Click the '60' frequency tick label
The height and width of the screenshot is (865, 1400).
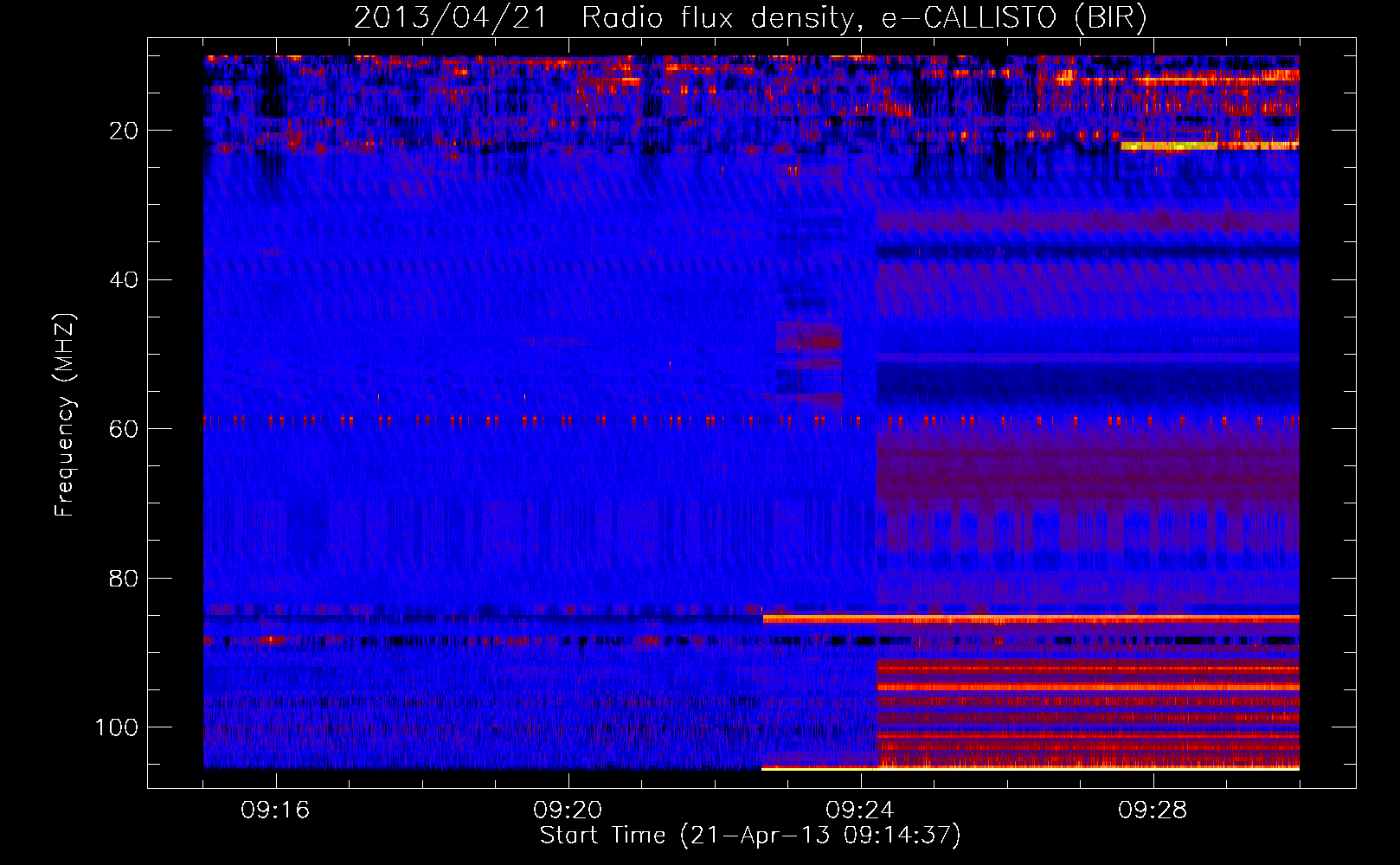[124, 429]
